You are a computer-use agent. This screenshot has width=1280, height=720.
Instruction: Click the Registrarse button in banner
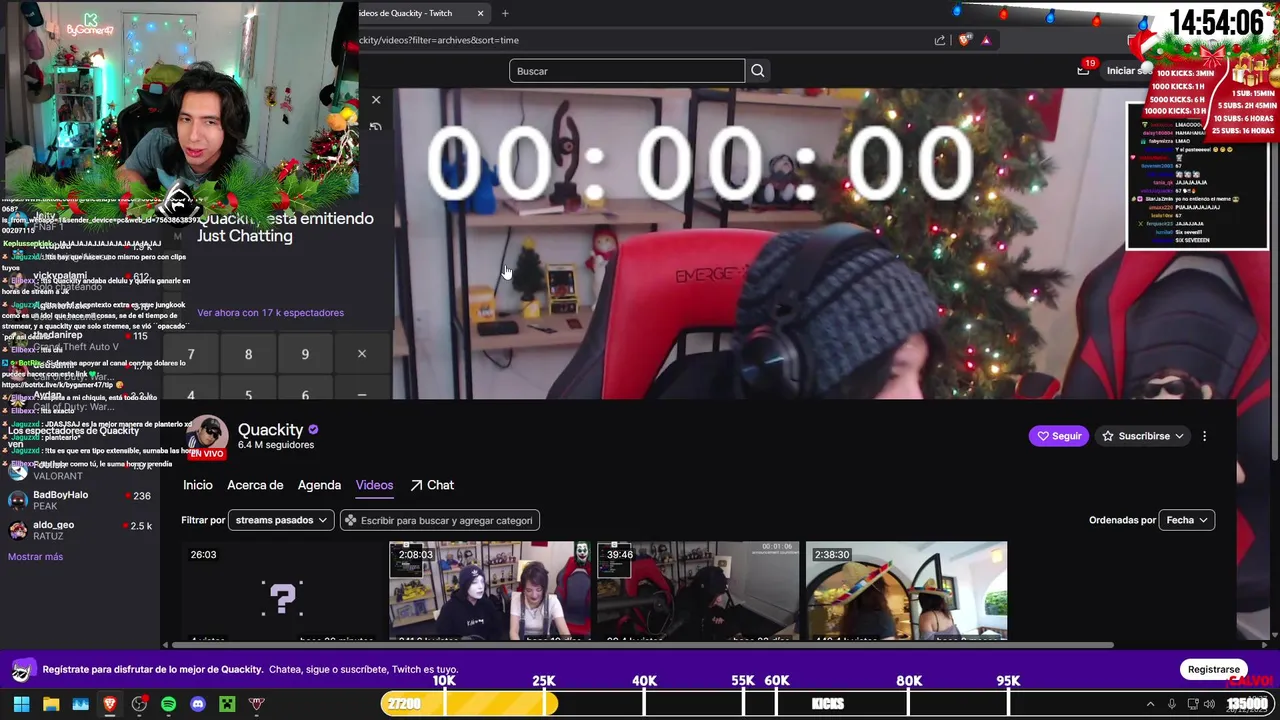point(1214,669)
